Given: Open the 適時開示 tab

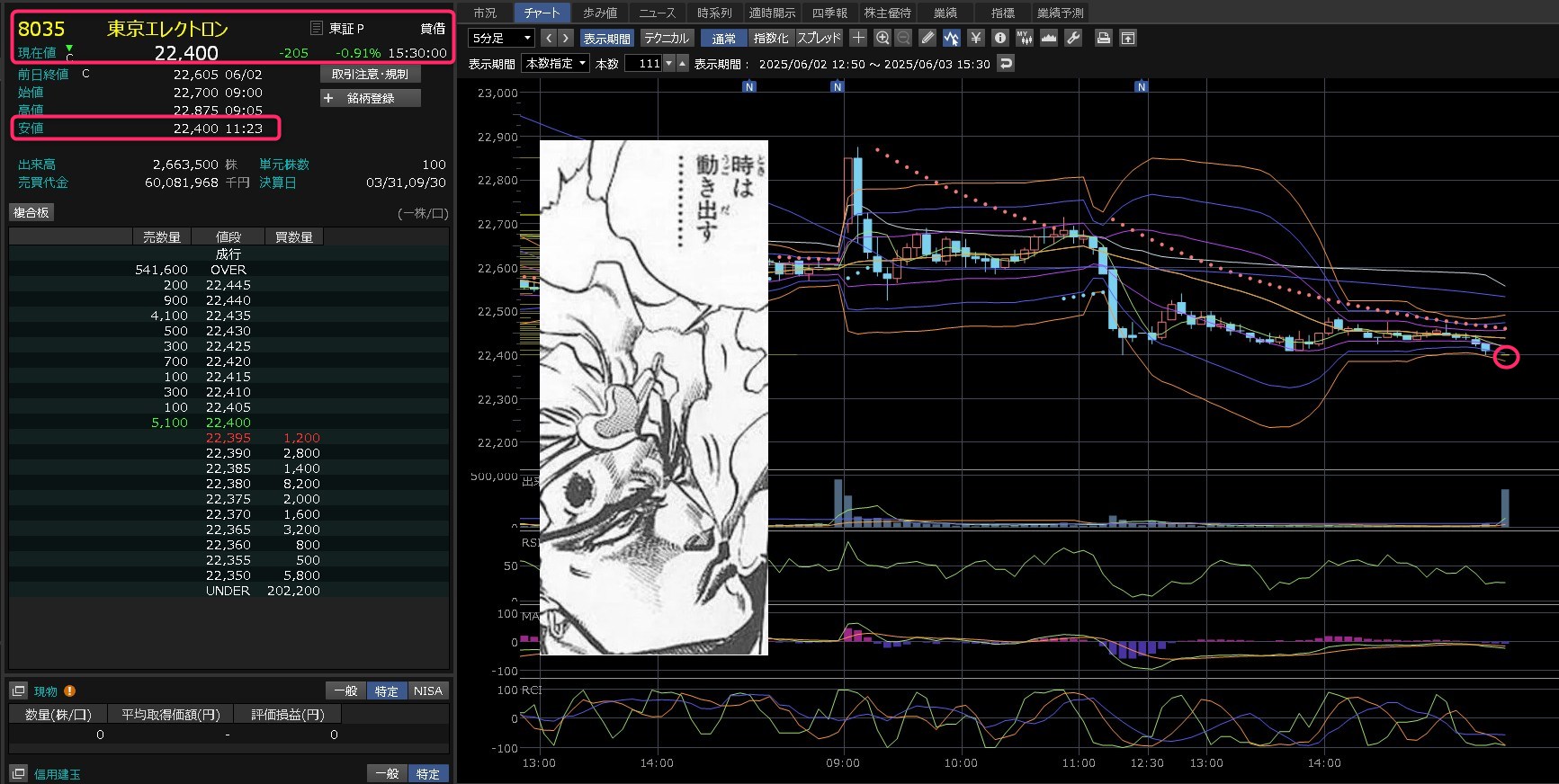Looking at the screenshot, I should (x=772, y=13).
